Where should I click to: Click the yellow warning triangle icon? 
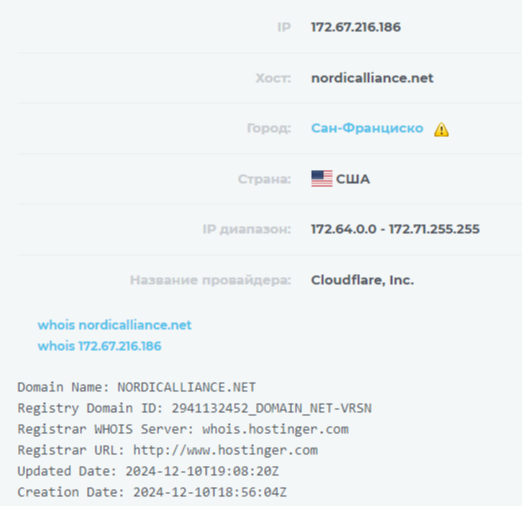[x=441, y=129]
